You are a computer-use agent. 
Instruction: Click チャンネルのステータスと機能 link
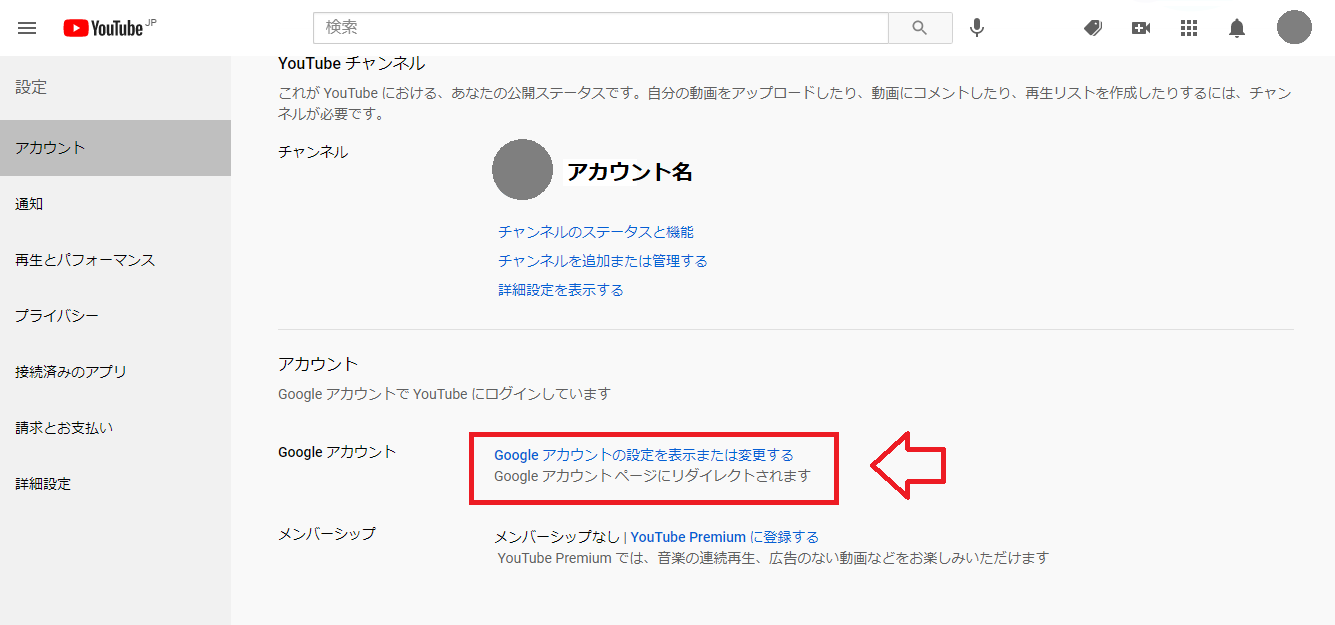click(596, 232)
